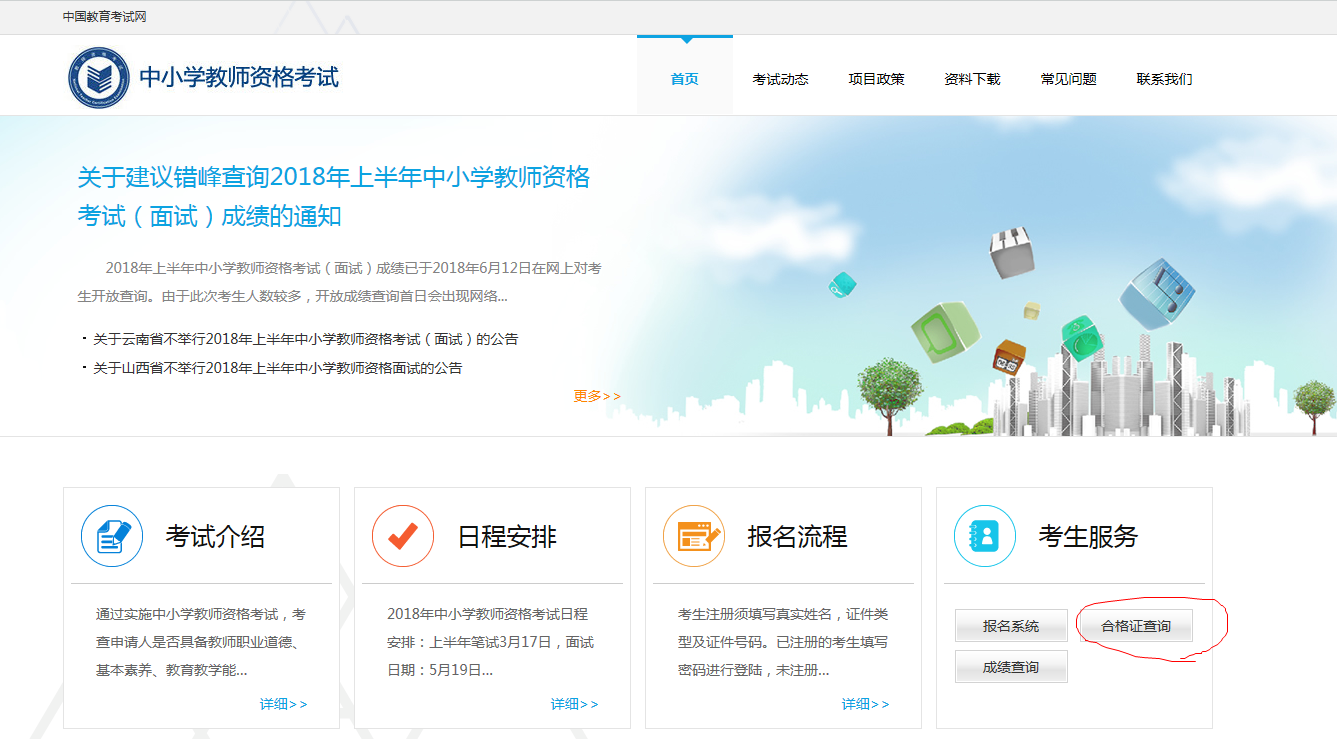Click 详细>> under 日程安排

click(574, 704)
